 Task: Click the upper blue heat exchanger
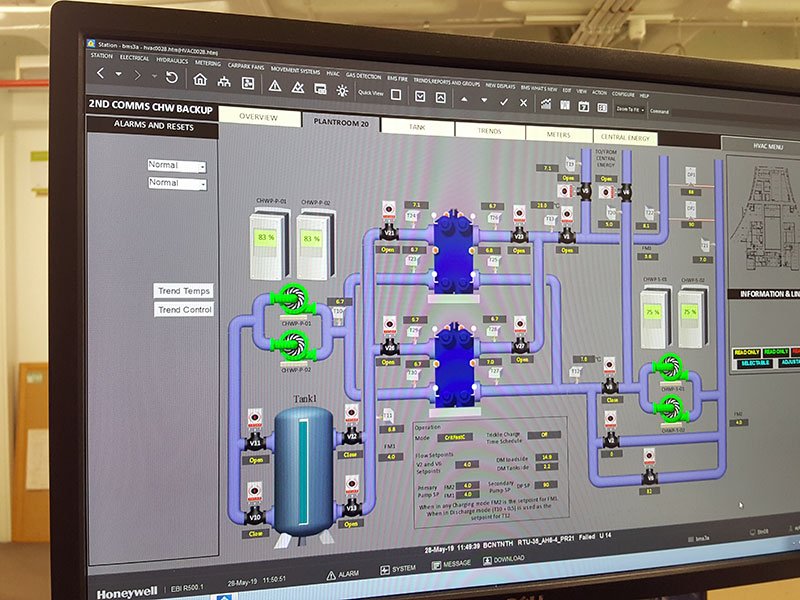pyautogui.click(x=454, y=254)
